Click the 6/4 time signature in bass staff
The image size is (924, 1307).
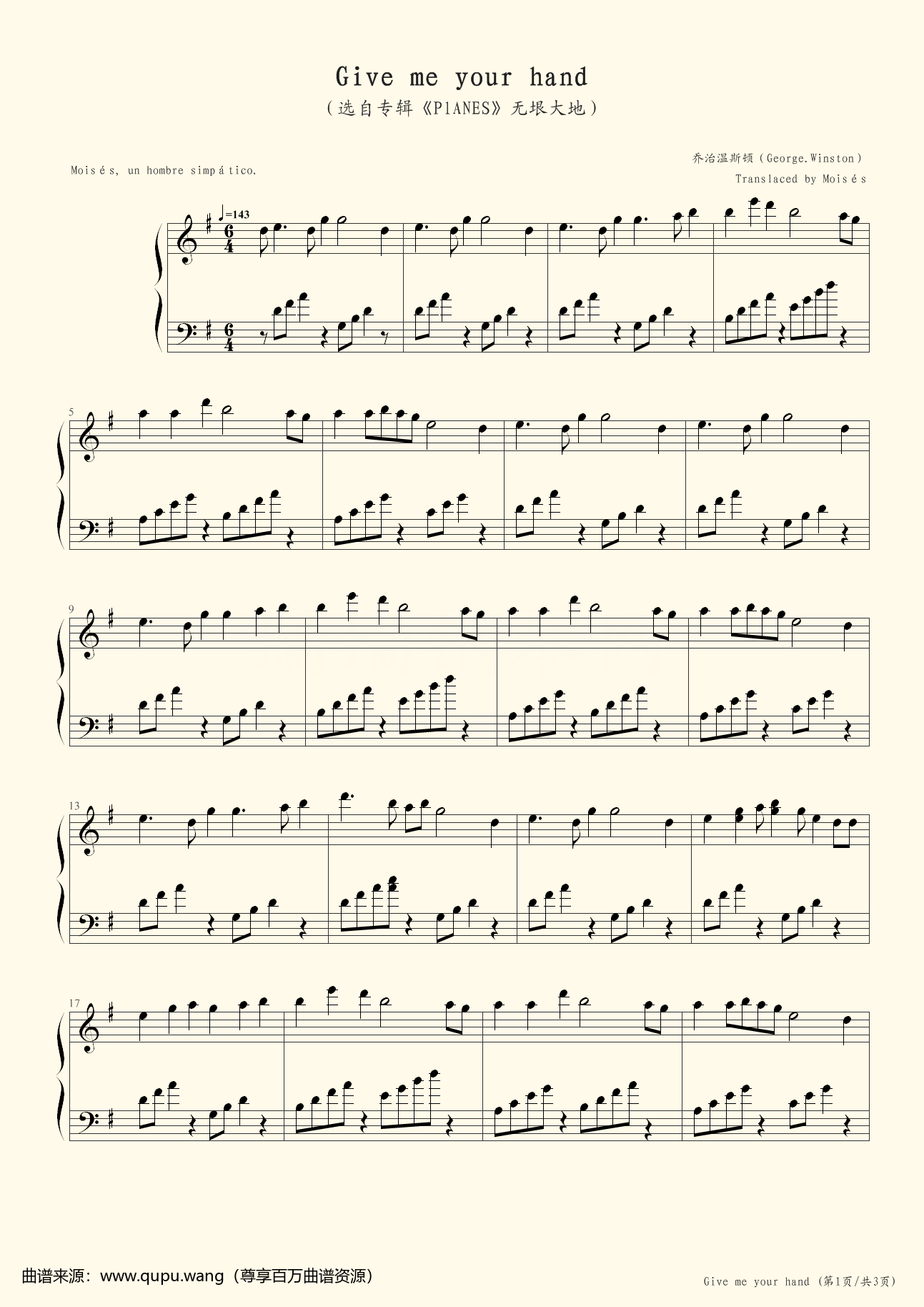coord(229,337)
